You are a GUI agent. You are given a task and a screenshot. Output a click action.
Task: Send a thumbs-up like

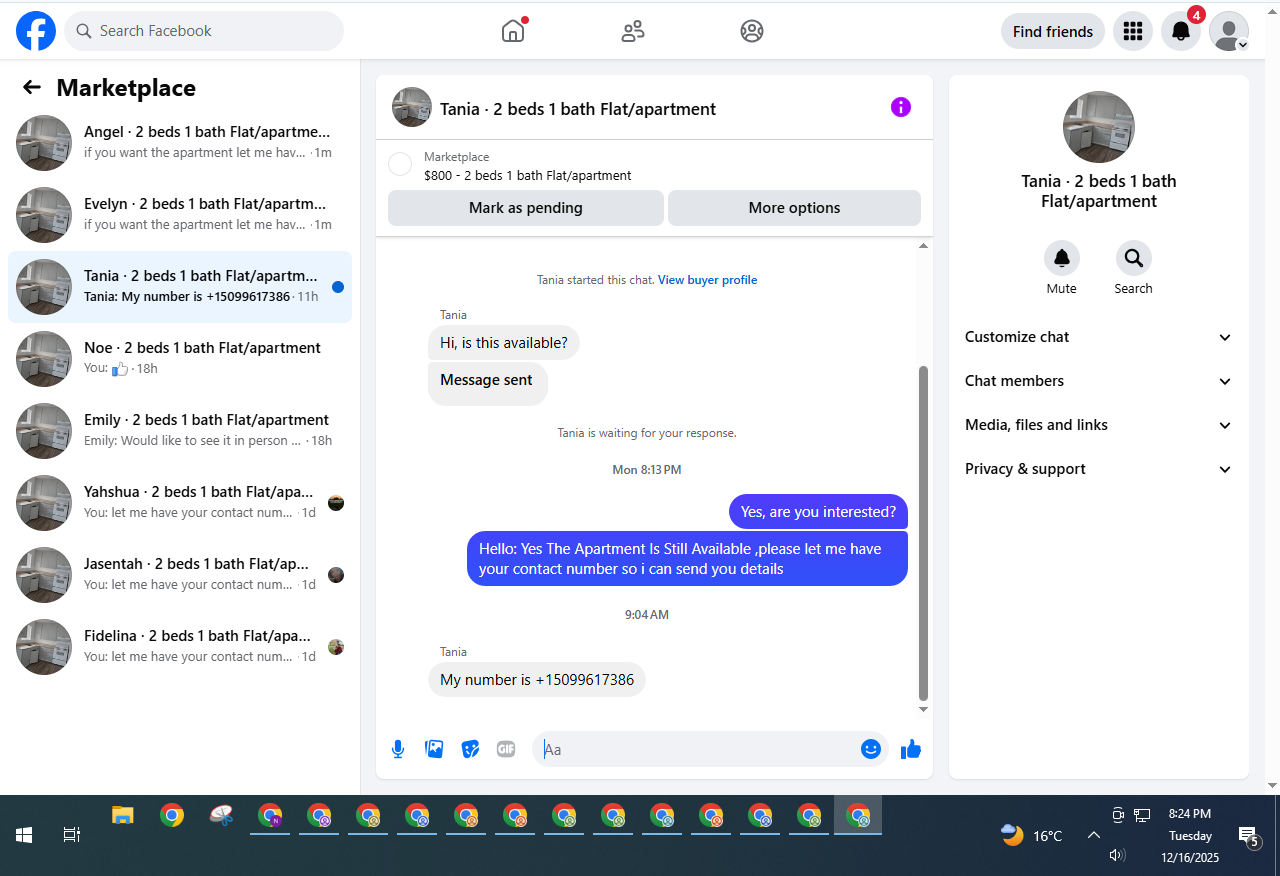coord(911,749)
